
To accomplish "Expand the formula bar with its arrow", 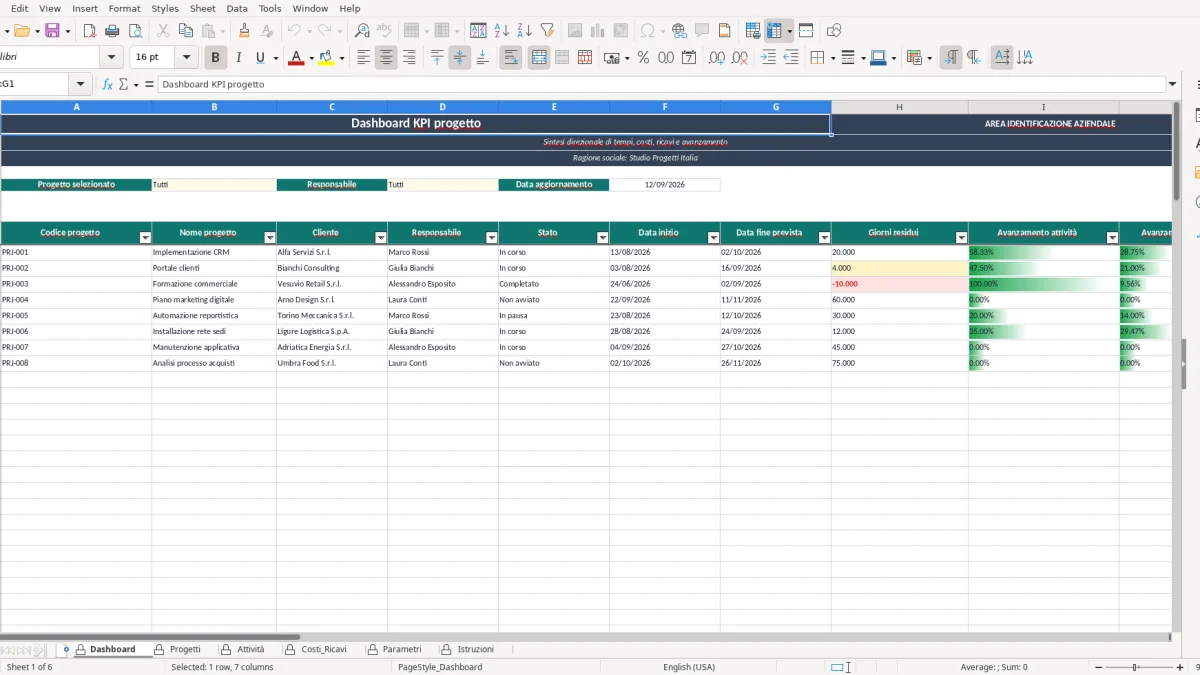I will 1172,85.
